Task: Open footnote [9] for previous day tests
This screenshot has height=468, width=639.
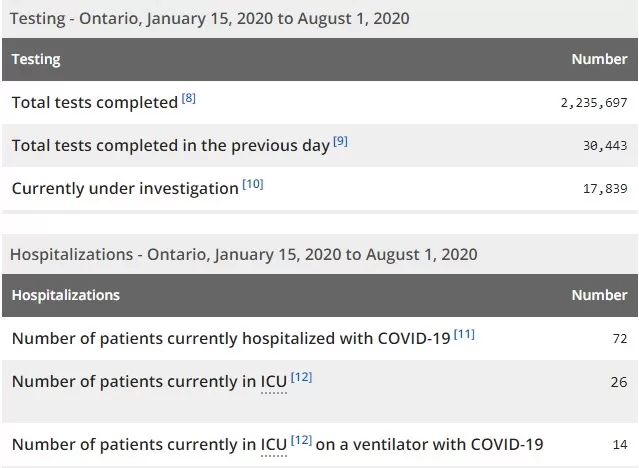Action: coord(340,141)
